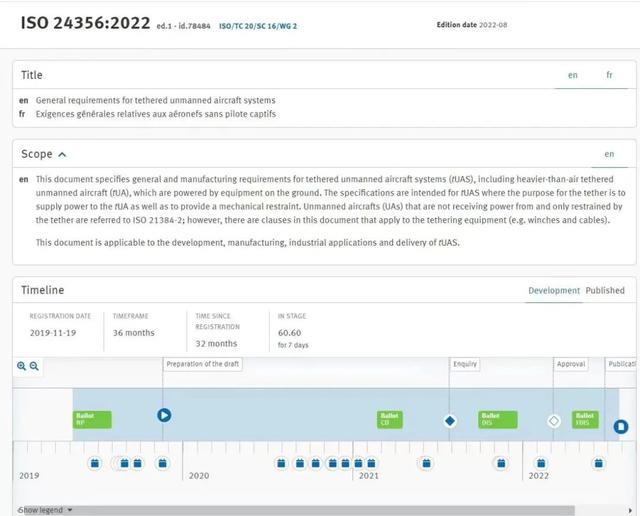Click the zoom out magnifier icon
640x516 pixels.
tap(34, 366)
